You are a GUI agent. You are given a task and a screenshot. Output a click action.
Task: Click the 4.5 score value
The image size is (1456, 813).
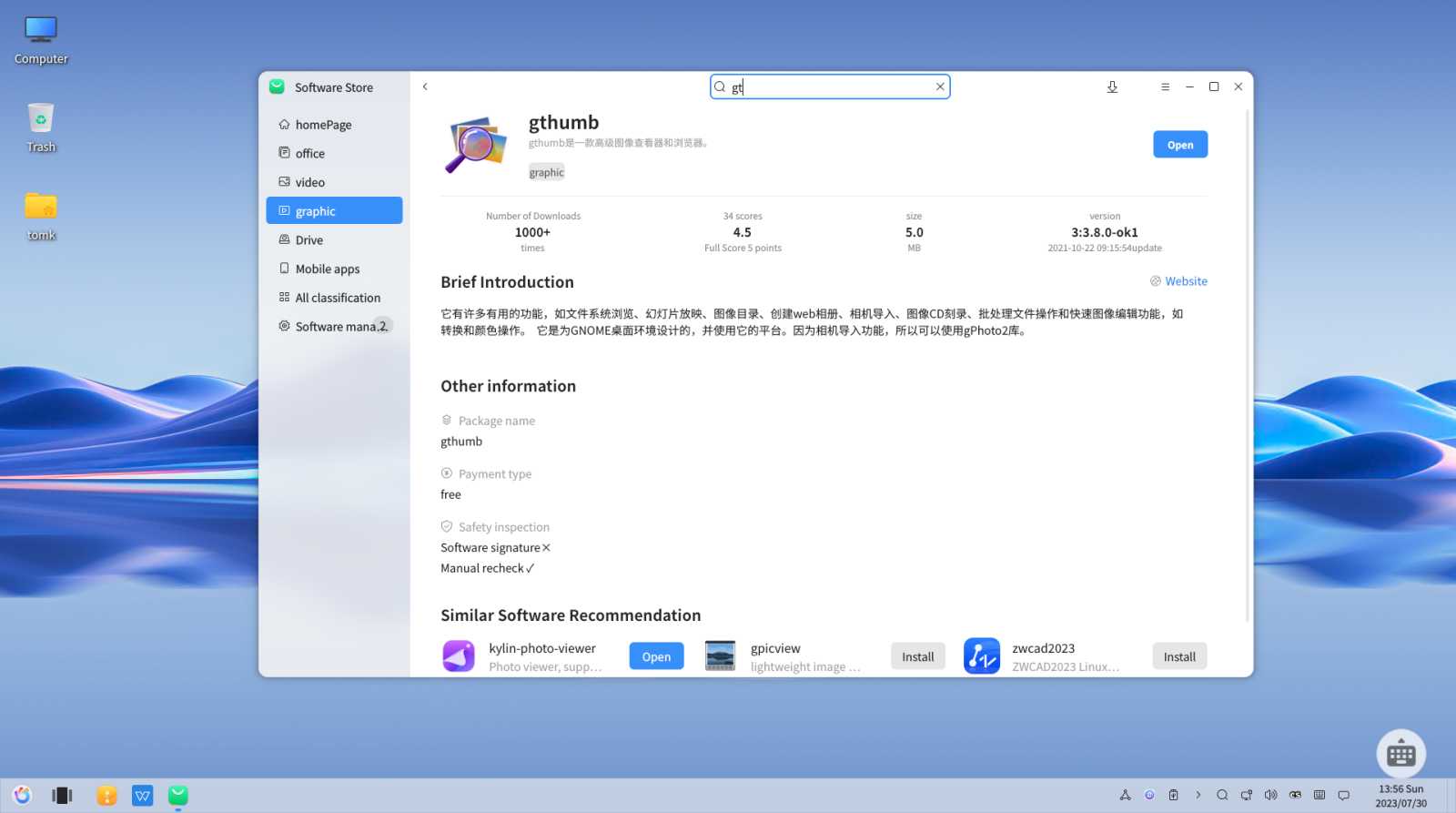pyautogui.click(x=743, y=232)
